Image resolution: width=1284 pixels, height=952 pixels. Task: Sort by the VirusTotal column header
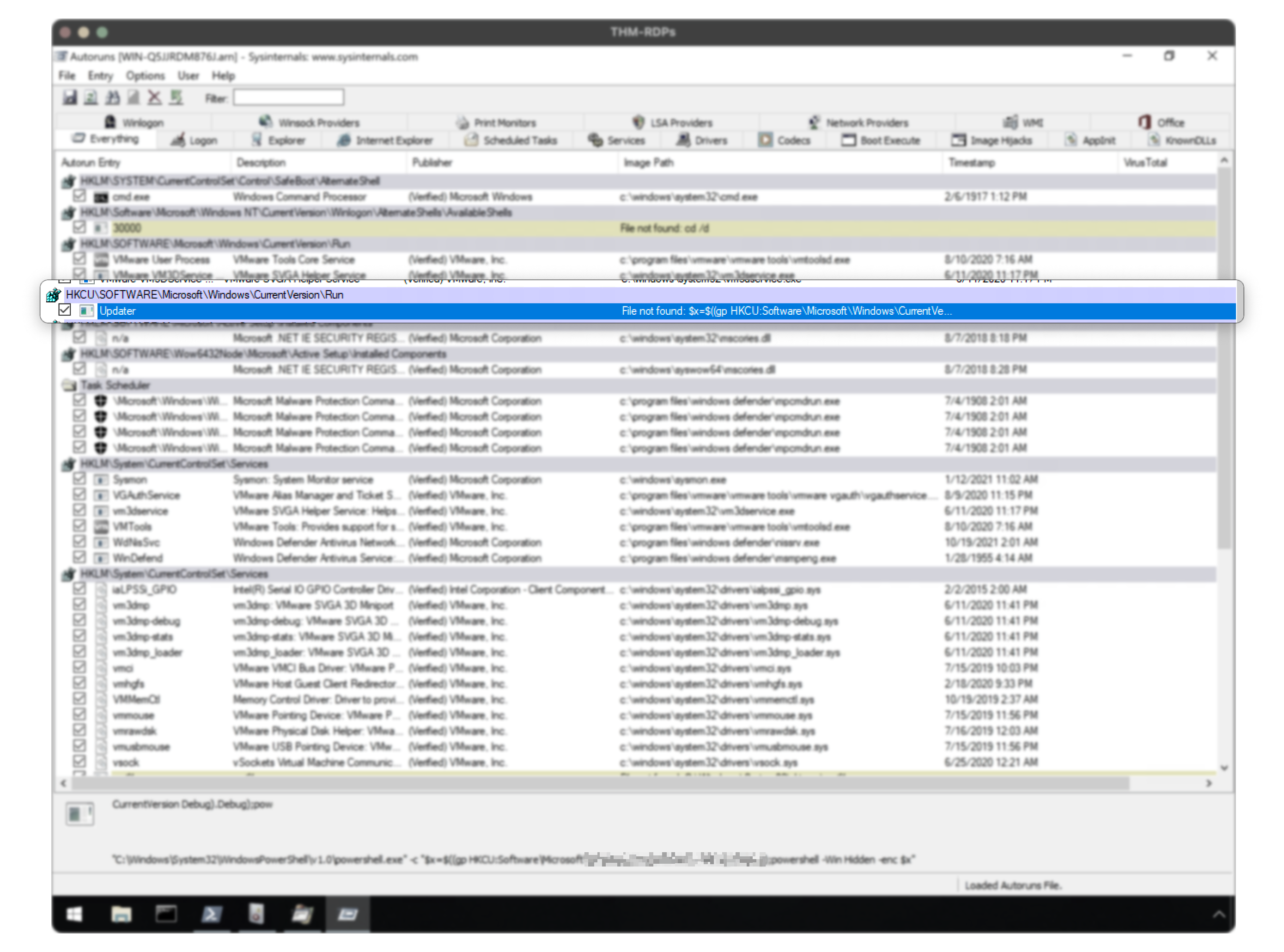[x=1167, y=163]
